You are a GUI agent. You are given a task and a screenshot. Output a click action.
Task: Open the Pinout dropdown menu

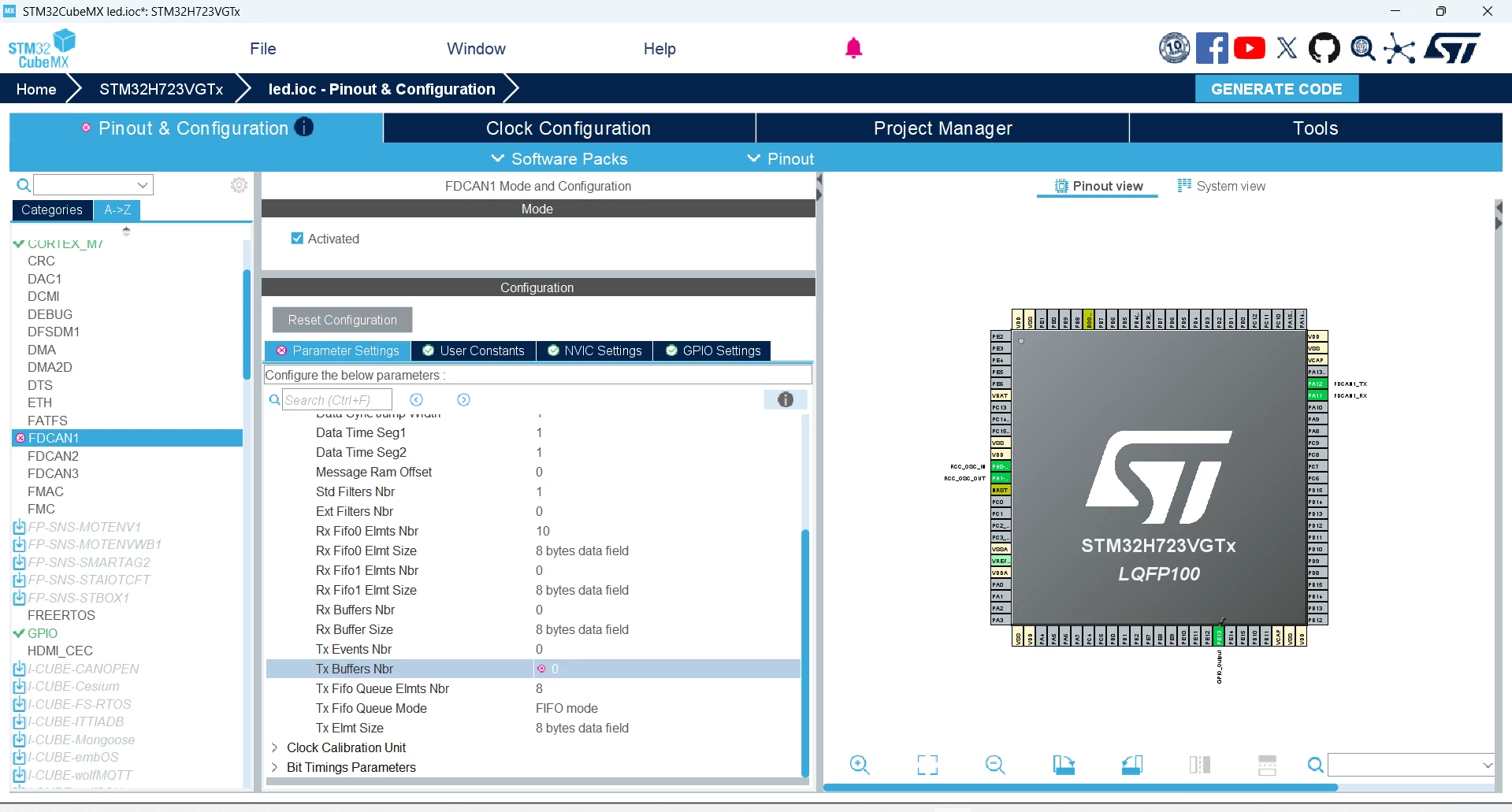(x=780, y=159)
